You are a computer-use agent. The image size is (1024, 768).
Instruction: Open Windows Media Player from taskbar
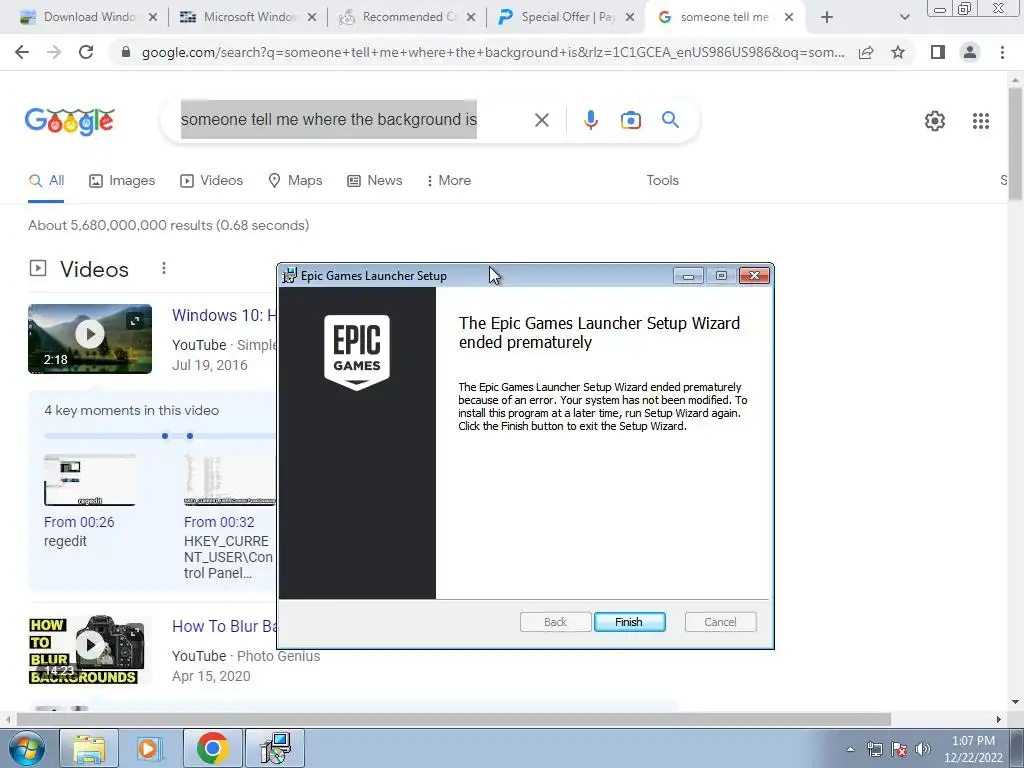pyautogui.click(x=149, y=748)
